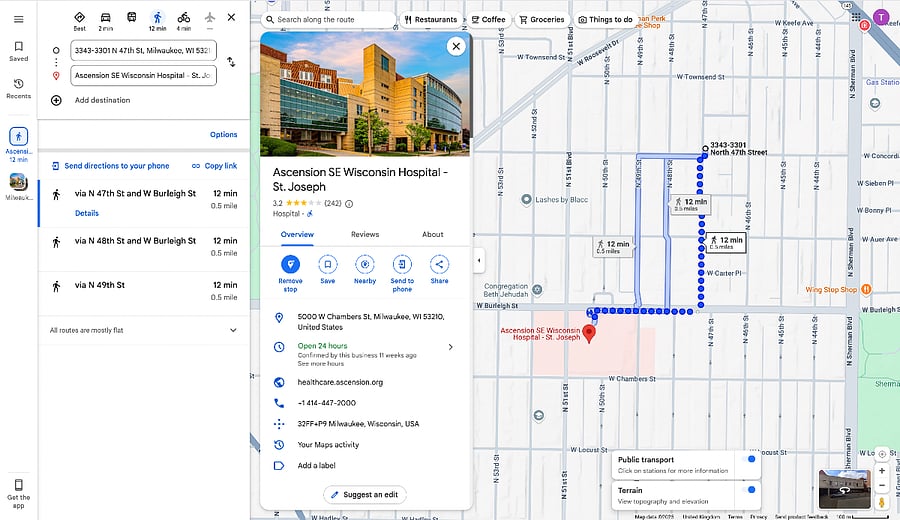Viewport: 900px width, 520px height.
Task: Switch to driving mode
Action: tap(106, 21)
